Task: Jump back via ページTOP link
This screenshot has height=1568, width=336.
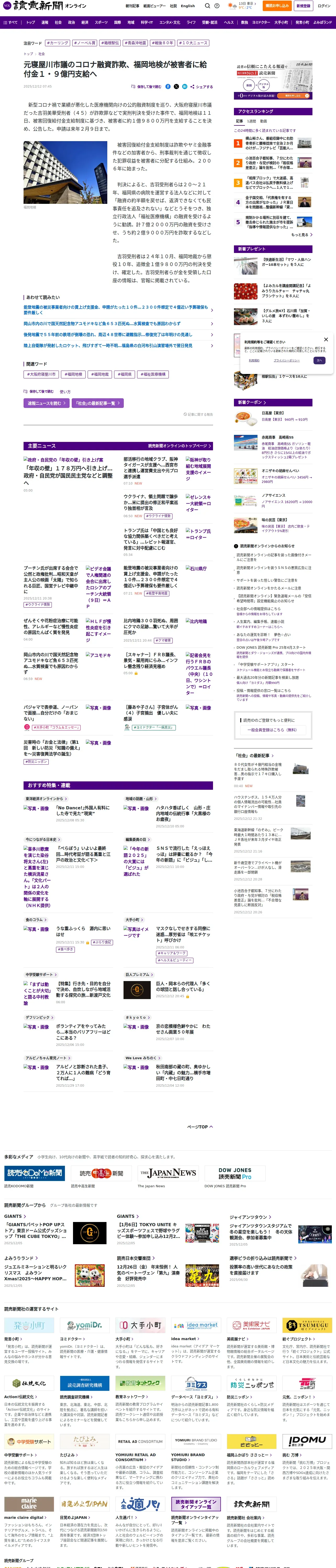Action: pyautogui.click(x=199, y=1127)
